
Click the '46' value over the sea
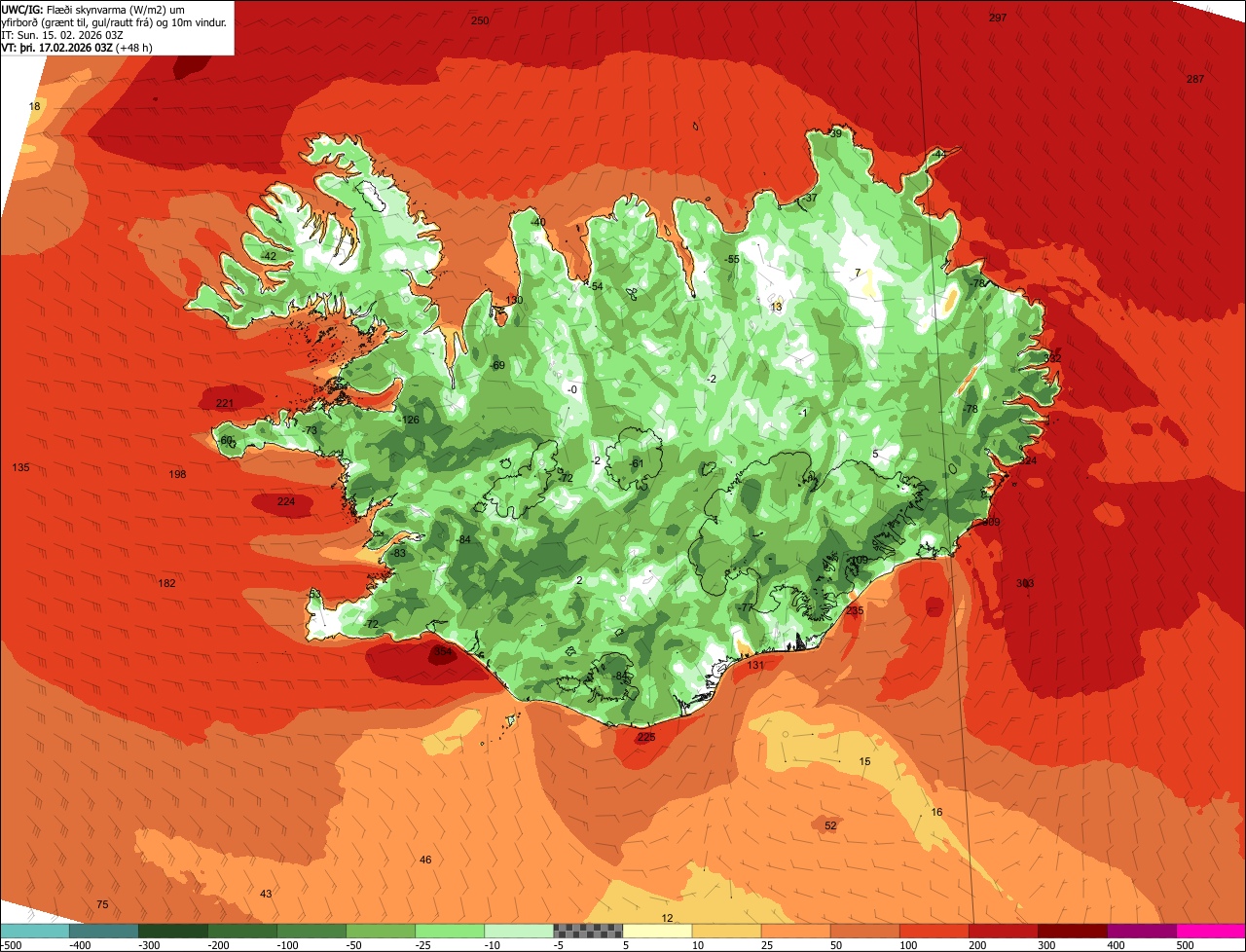(x=425, y=860)
